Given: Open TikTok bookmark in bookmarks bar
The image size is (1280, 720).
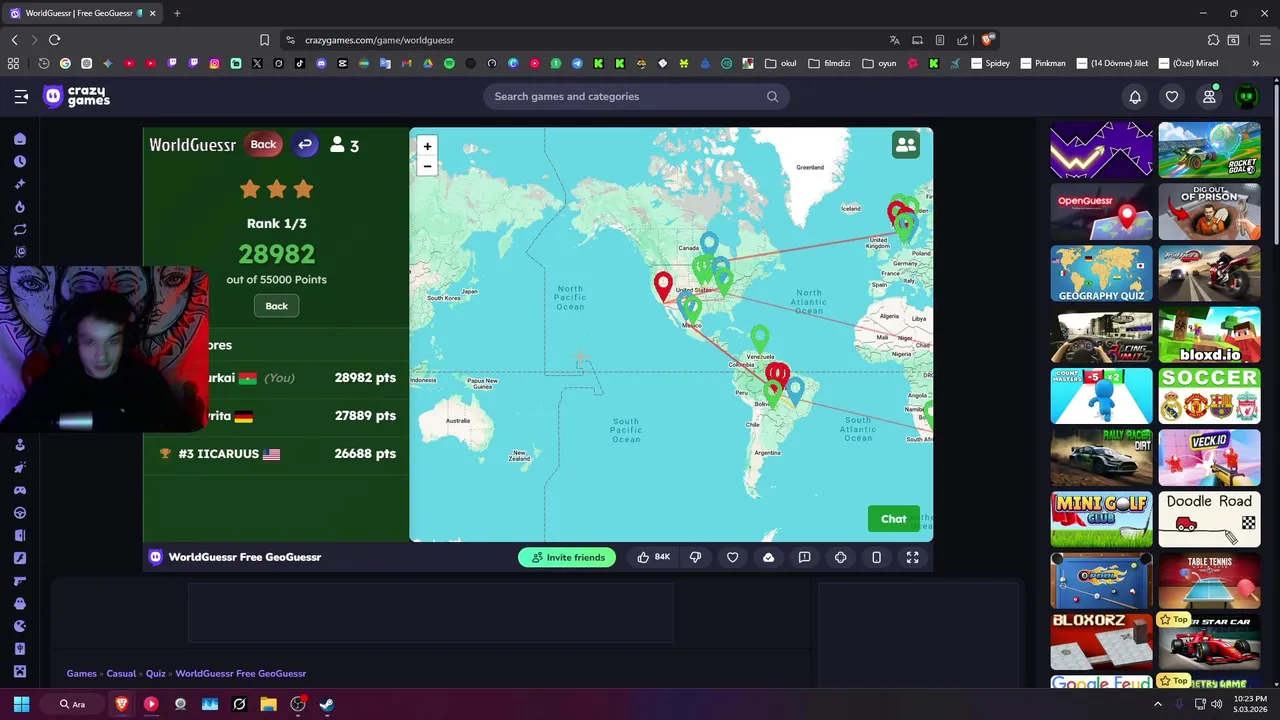Looking at the screenshot, I should (x=300, y=63).
